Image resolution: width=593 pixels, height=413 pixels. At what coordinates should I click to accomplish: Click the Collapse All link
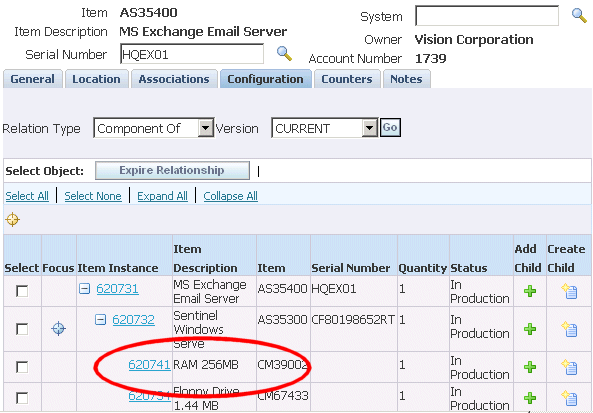pyautogui.click(x=231, y=196)
